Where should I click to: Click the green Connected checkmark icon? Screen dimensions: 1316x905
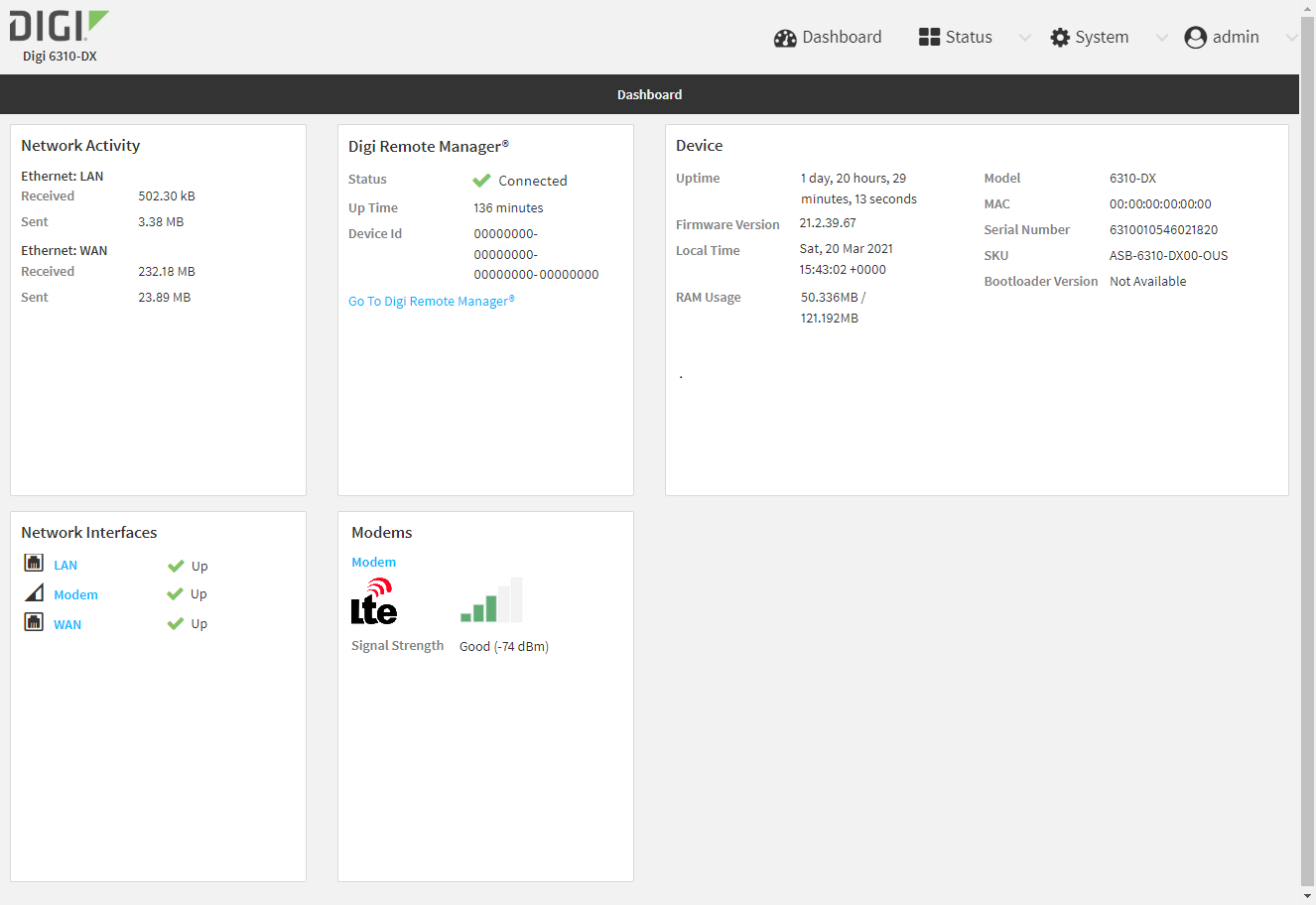click(481, 181)
